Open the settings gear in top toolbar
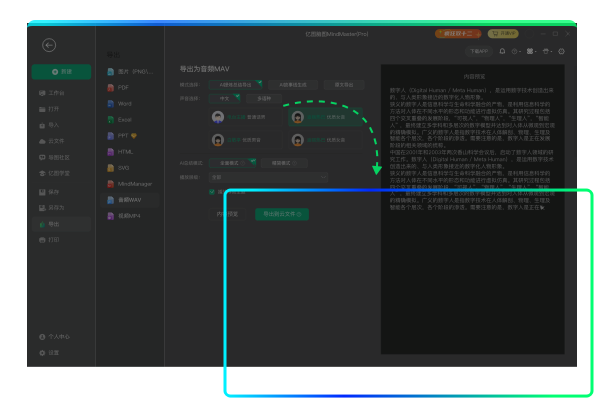This screenshot has height=398, width=604. click(561, 51)
